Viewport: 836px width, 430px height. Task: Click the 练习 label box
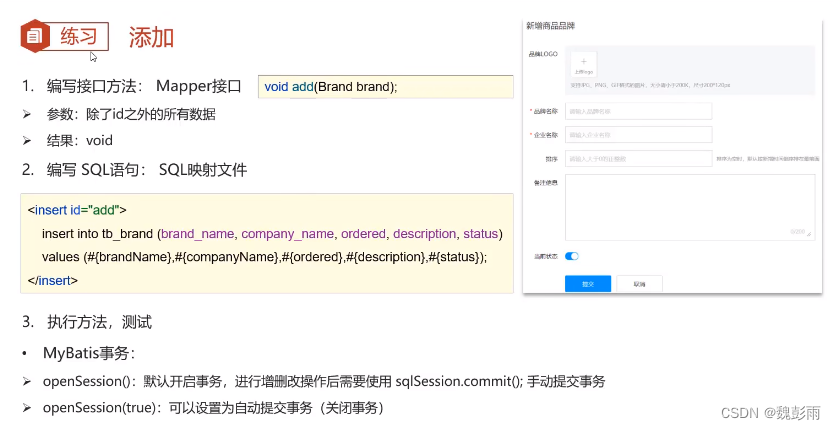79,36
